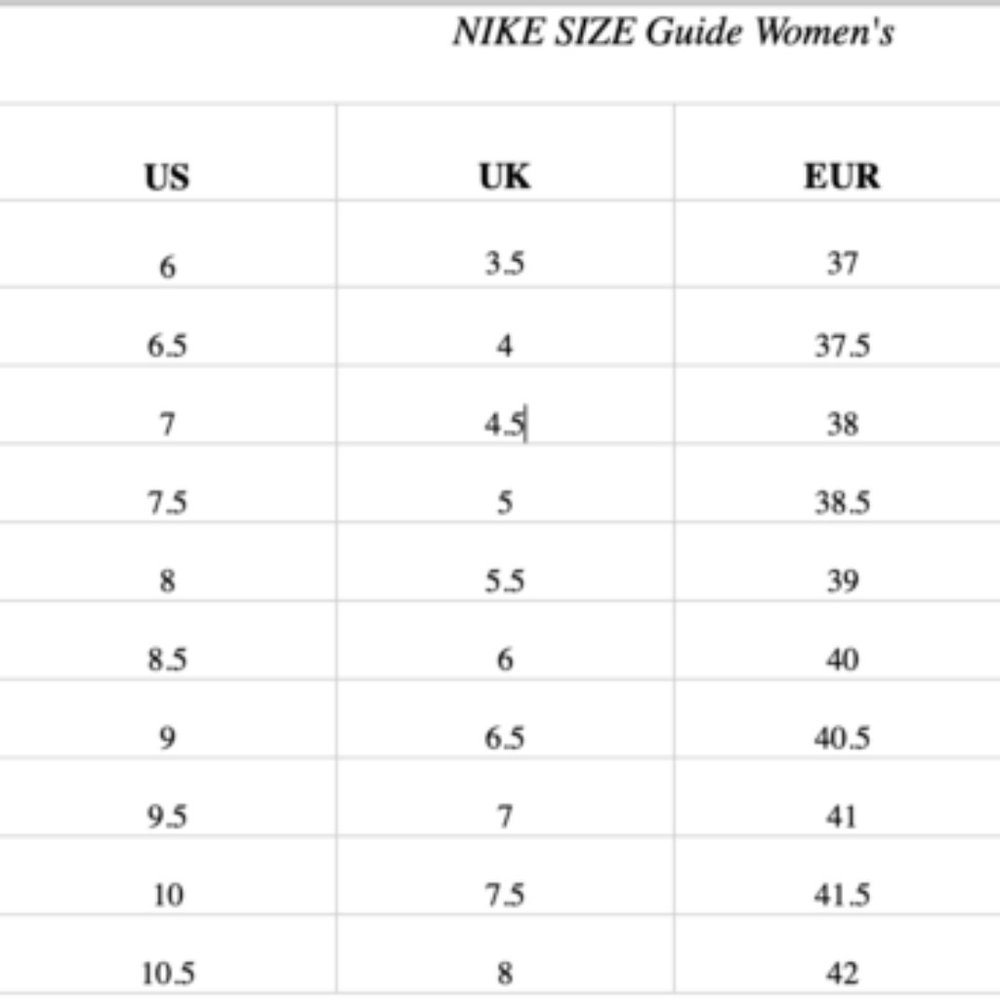The width and height of the screenshot is (1000, 1000).
Task: Select the EUR 38.5 cell
Action: [842, 502]
